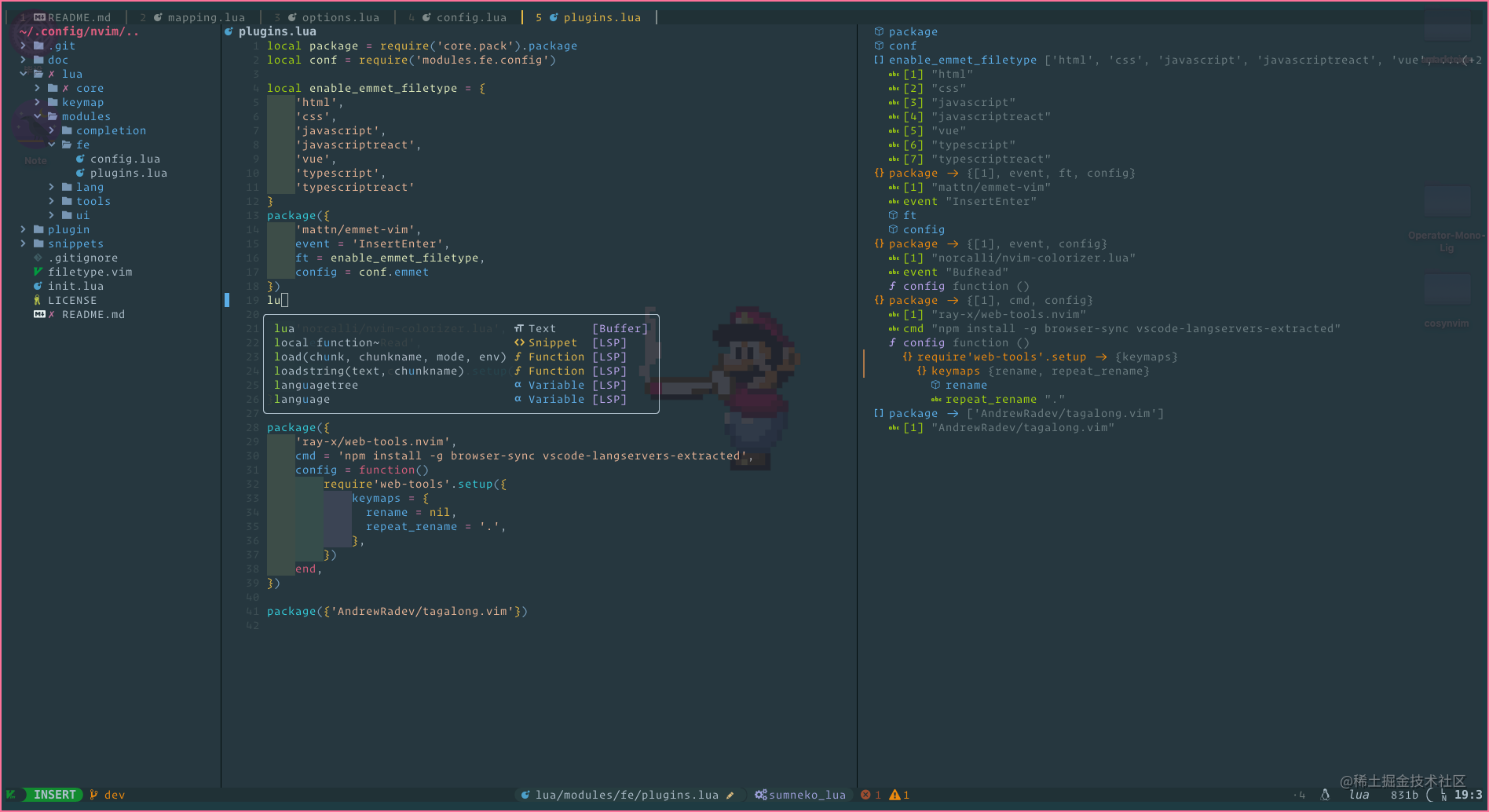1489x812 pixels.
Task: Select load(chunk, chunkname, mode, env) completion
Action: click(461, 357)
